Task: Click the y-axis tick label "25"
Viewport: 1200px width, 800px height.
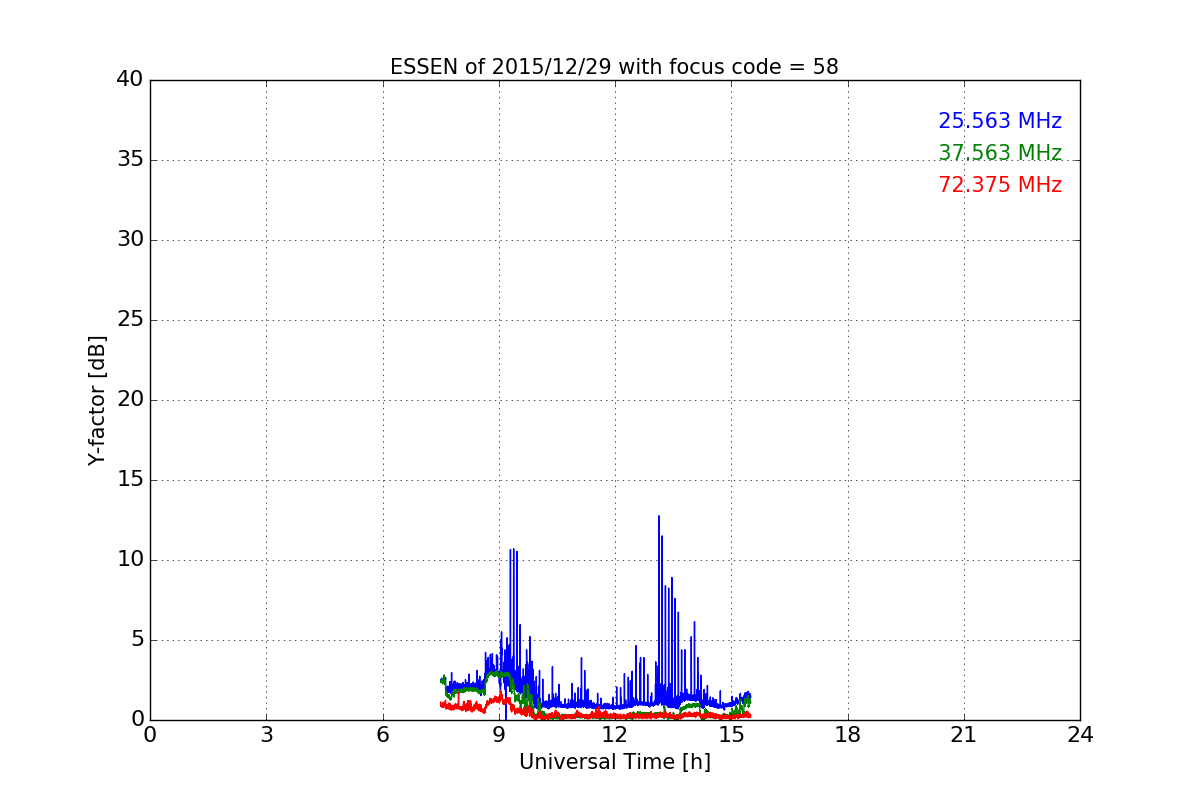Action: (x=130, y=320)
